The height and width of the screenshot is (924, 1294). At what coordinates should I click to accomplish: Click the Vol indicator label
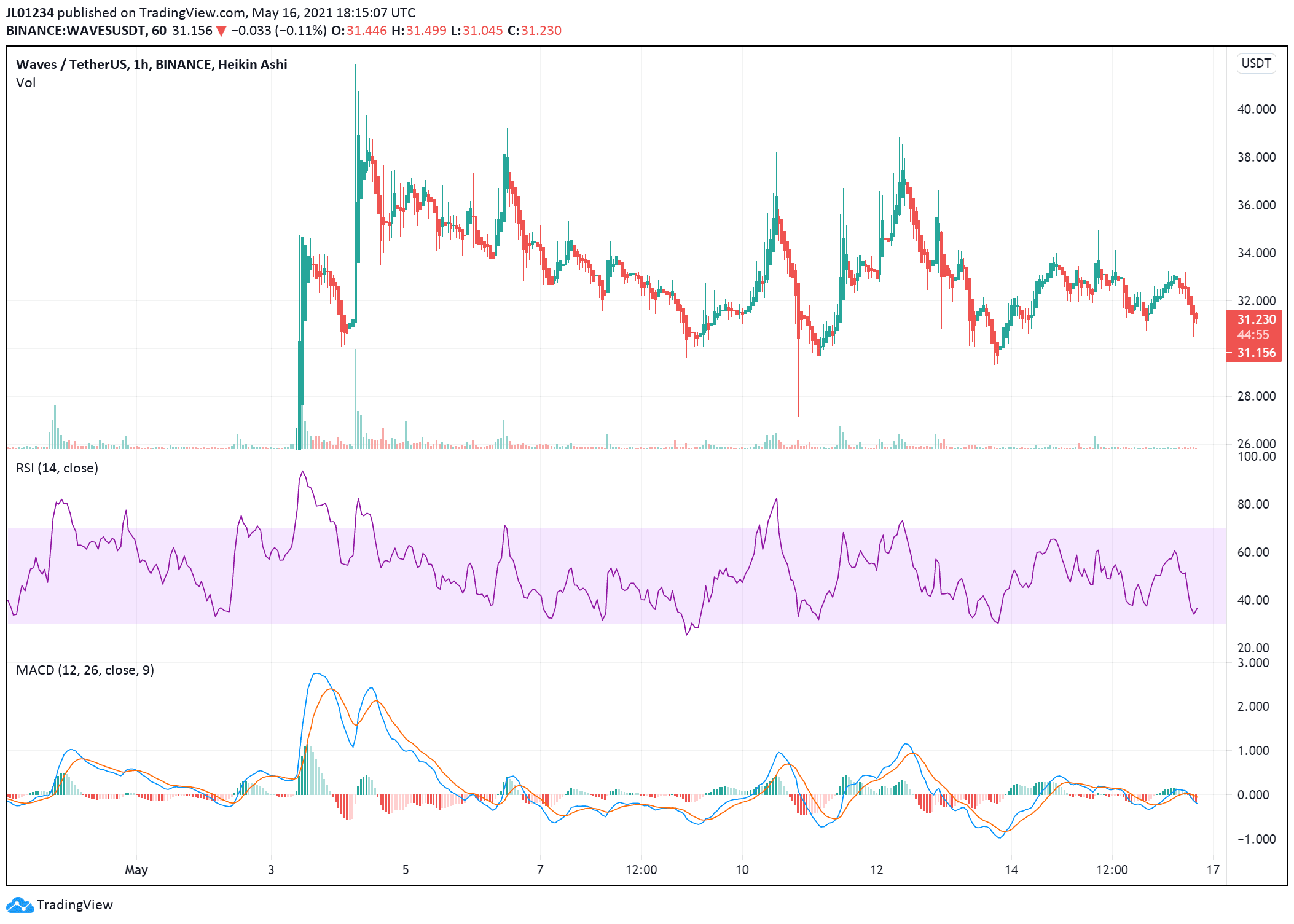(x=26, y=83)
